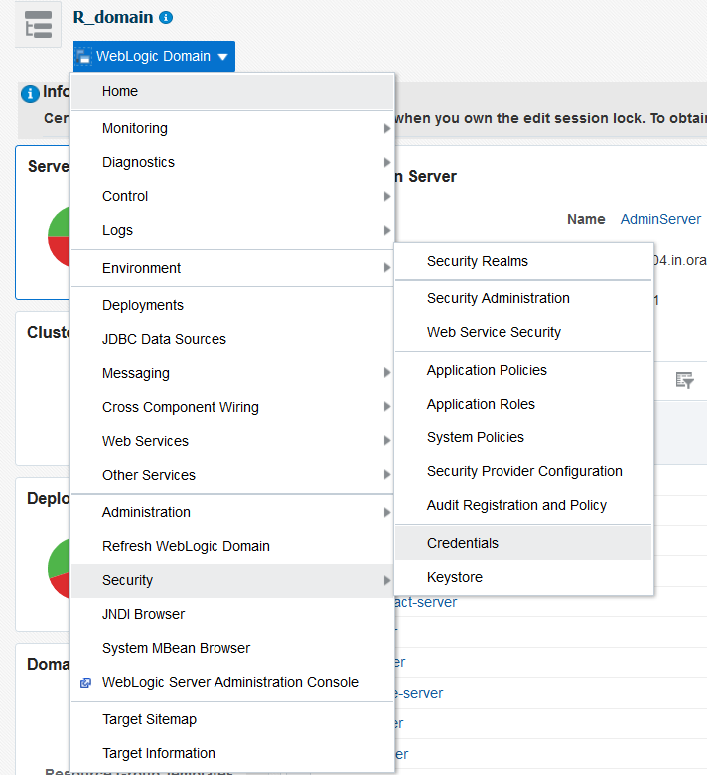Click Home in the domain menu
707x775 pixels.
tap(120, 91)
